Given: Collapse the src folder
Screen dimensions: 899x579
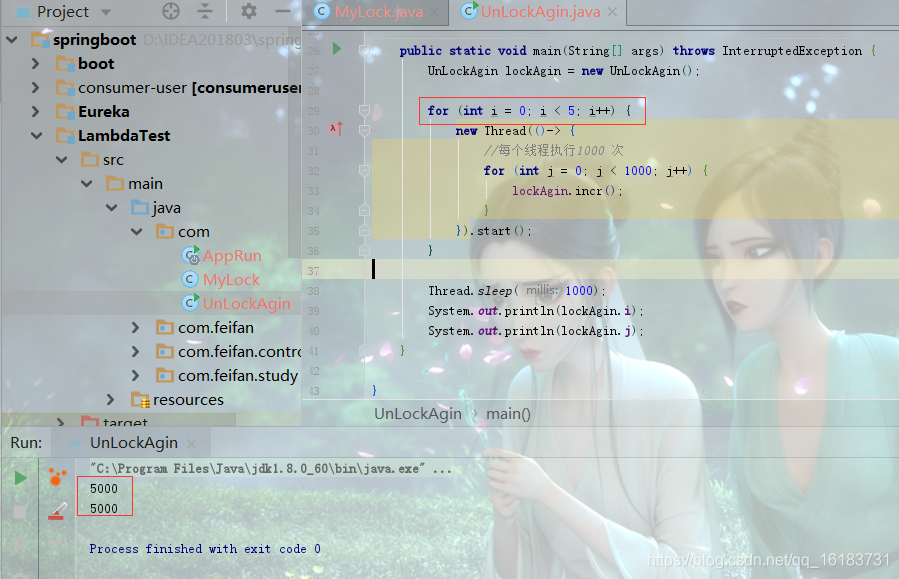Looking at the screenshot, I should pos(62,160).
